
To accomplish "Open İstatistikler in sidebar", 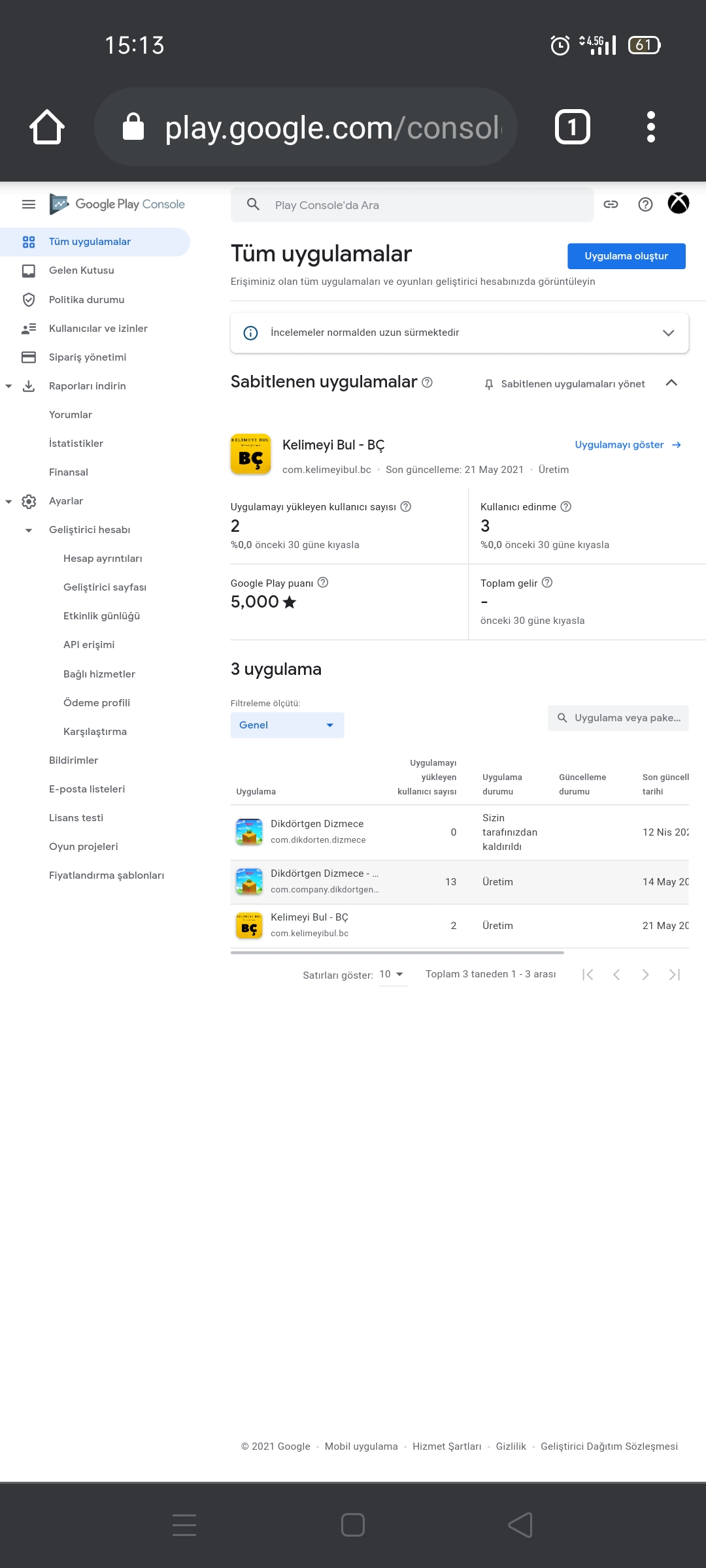I will [76, 444].
